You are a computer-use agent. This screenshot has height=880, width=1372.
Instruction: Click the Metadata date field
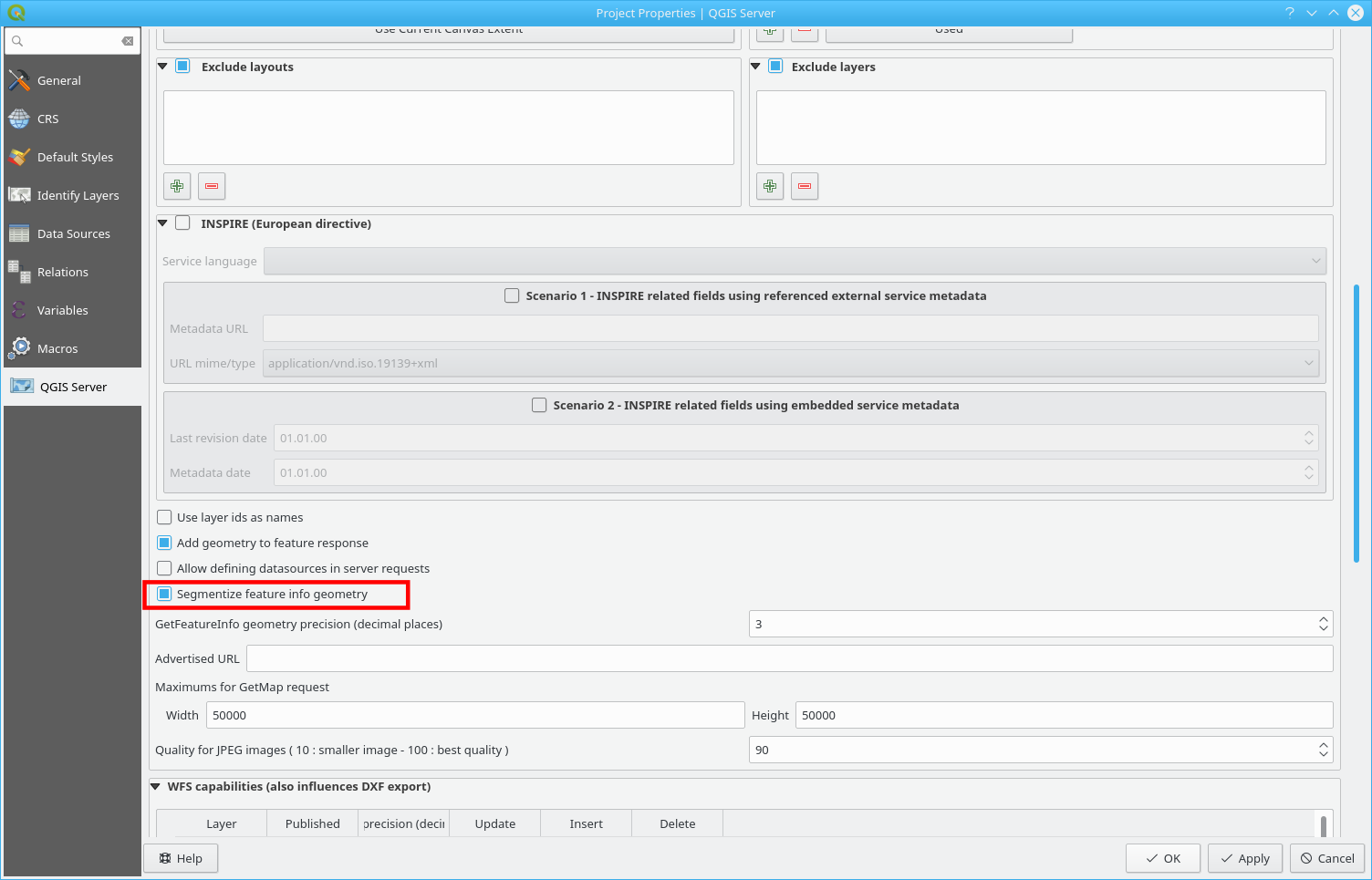click(x=796, y=472)
